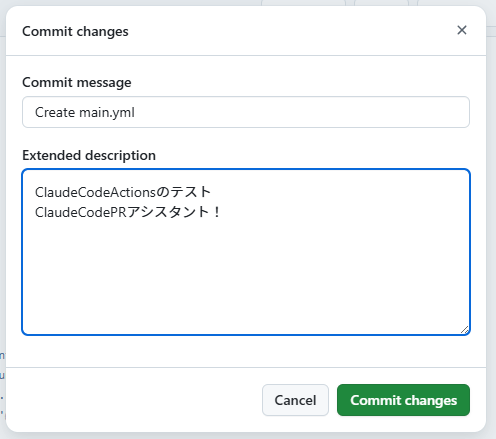
Task: Click the 'Commit message' field label
Action: coord(77,82)
